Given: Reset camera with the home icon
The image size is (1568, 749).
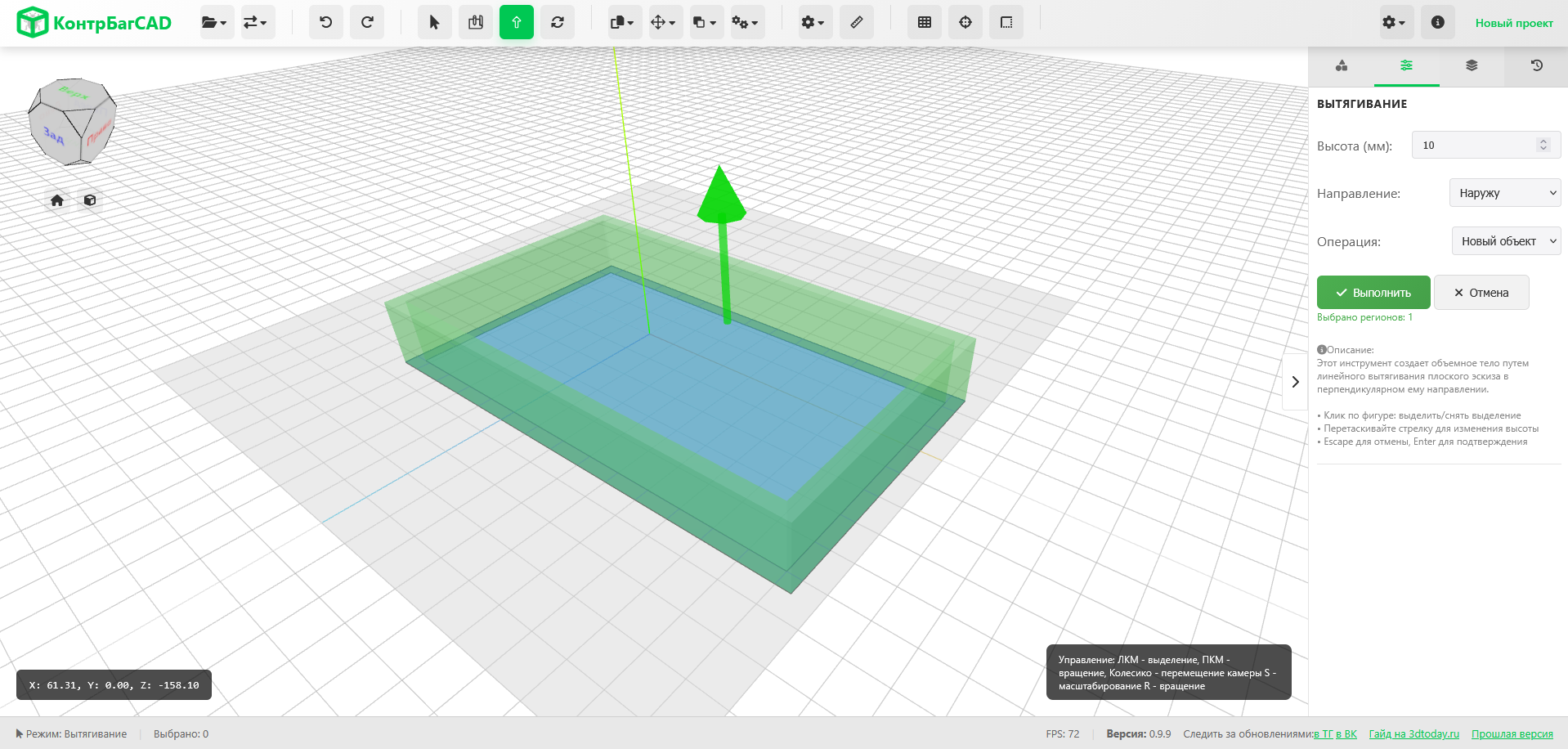Looking at the screenshot, I should coord(57,200).
